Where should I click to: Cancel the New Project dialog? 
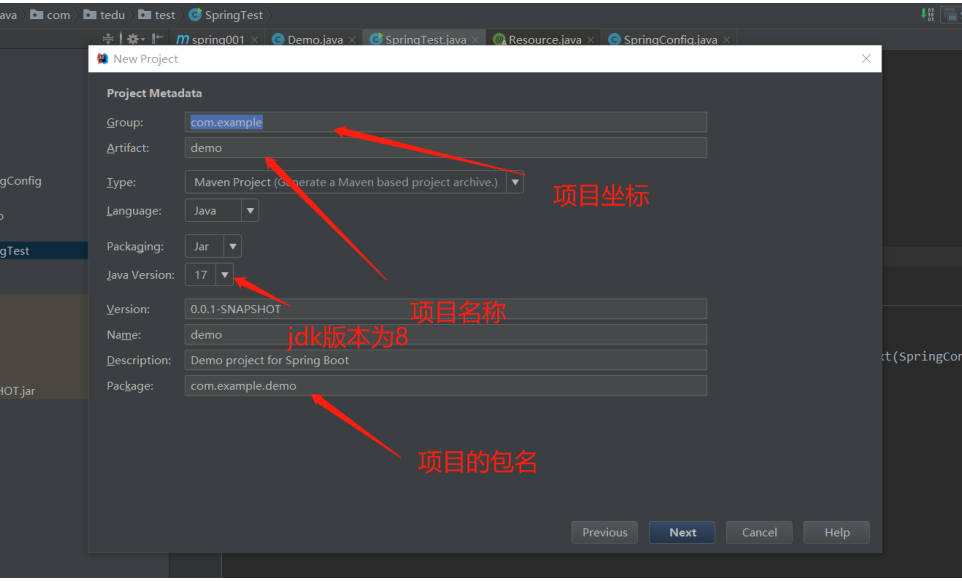(759, 533)
